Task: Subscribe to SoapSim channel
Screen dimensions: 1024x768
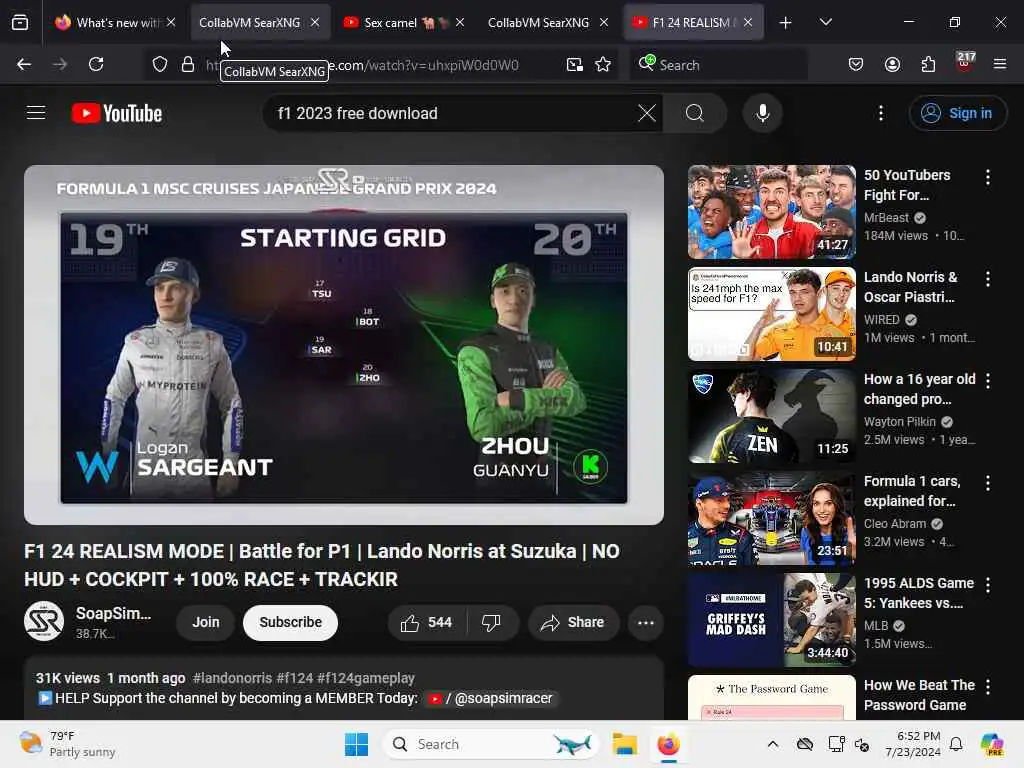Action: click(x=291, y=623)
